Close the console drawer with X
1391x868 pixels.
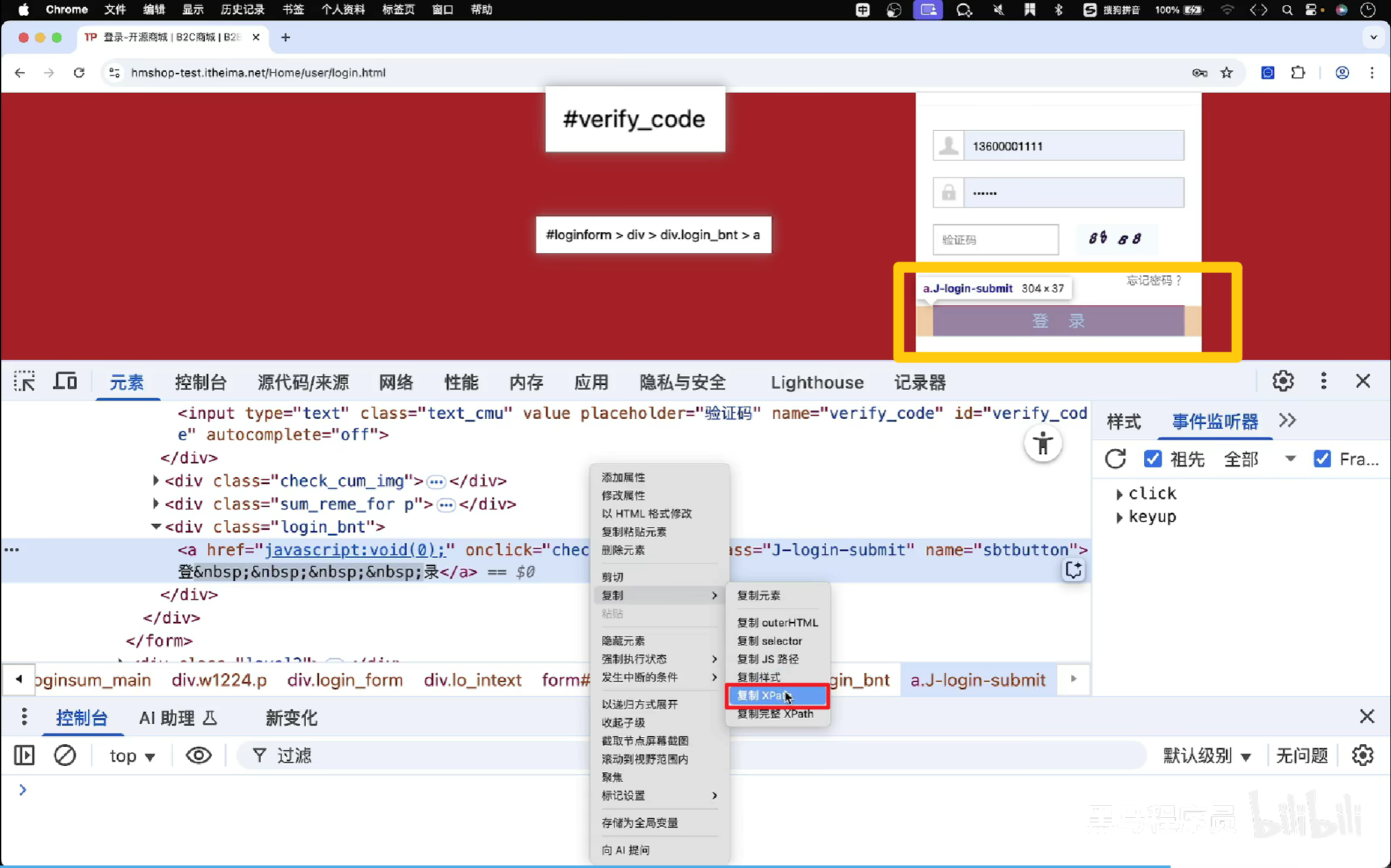coord(1366,717)
